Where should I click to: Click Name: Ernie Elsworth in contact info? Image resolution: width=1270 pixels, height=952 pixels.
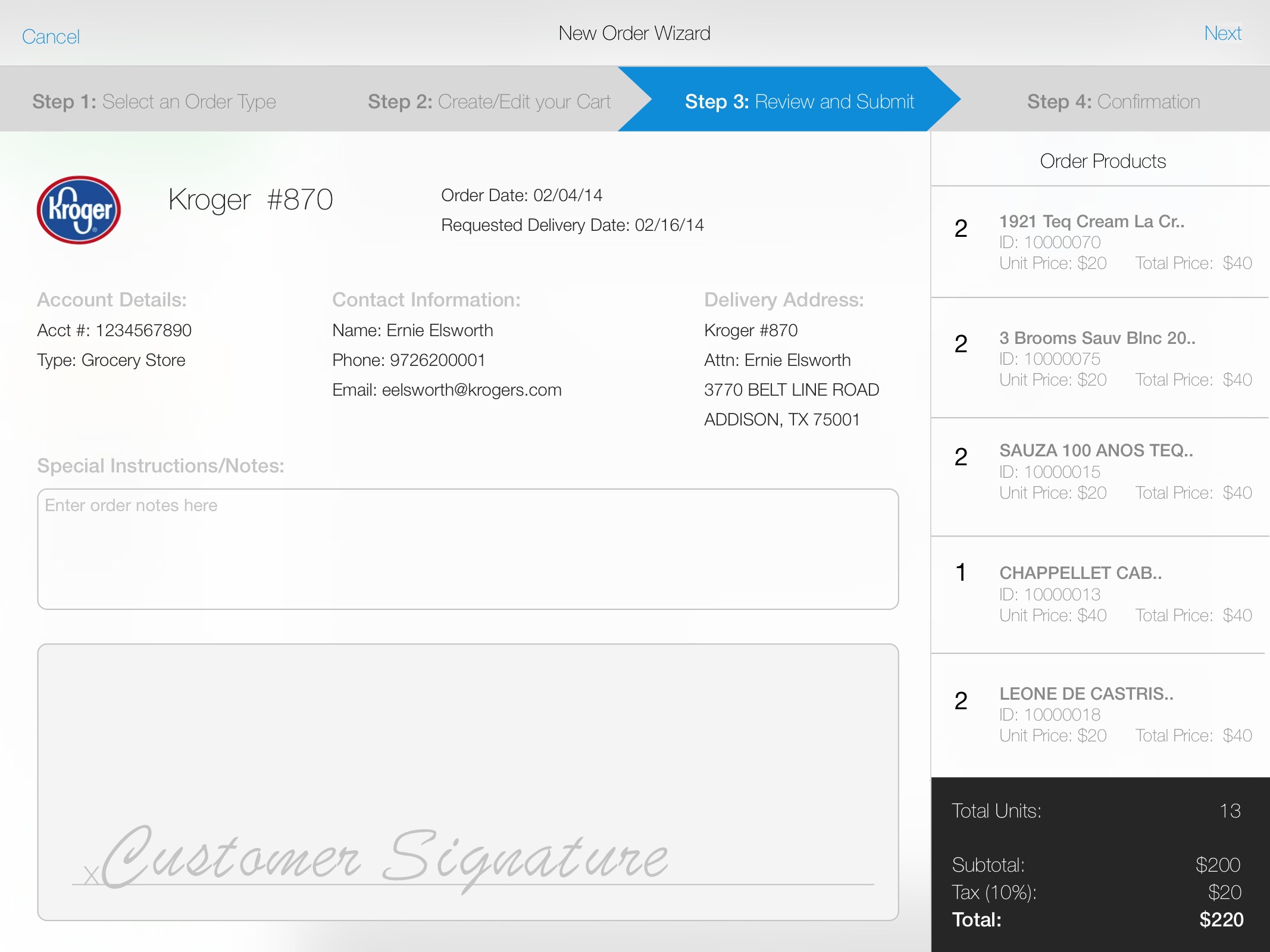click(x=412, y=330)
